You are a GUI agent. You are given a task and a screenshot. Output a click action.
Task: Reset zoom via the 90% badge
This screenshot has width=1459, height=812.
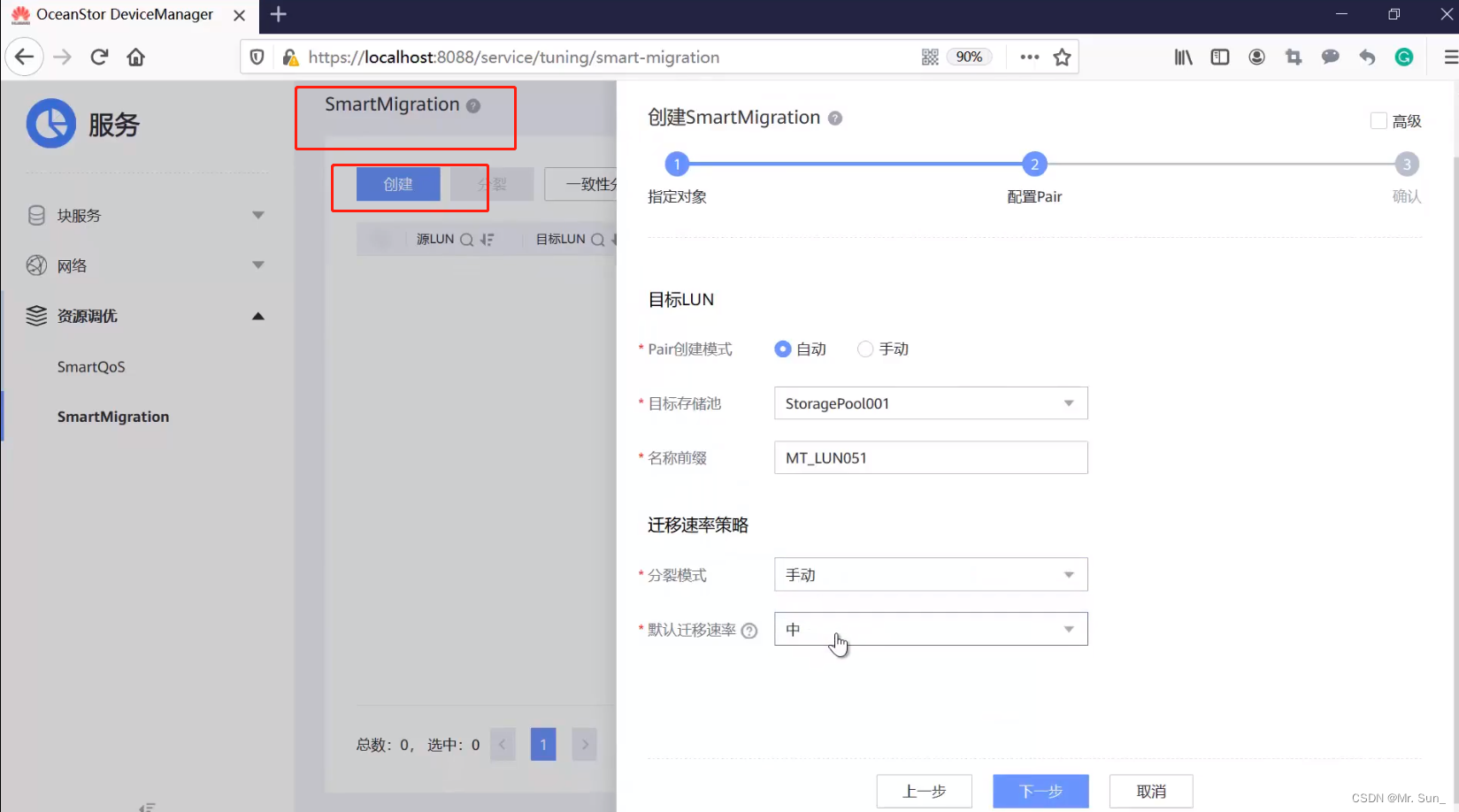click(969, 57)
